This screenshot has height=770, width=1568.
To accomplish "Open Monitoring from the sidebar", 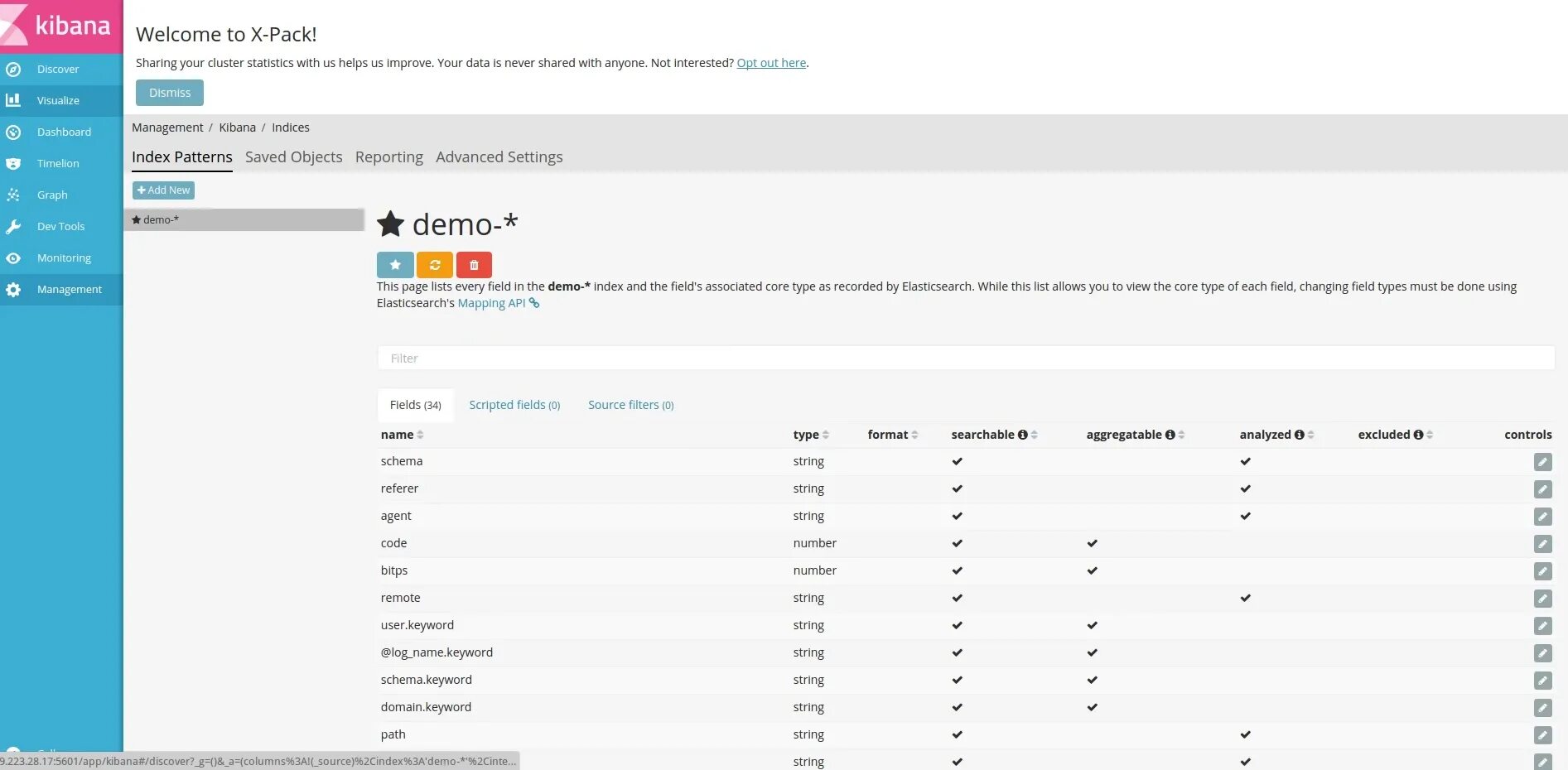I will [x=61, y=257].
